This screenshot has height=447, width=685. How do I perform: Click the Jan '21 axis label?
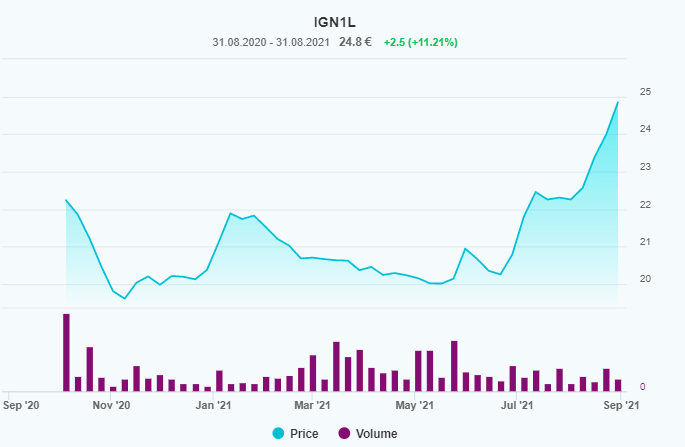point(213,405)
